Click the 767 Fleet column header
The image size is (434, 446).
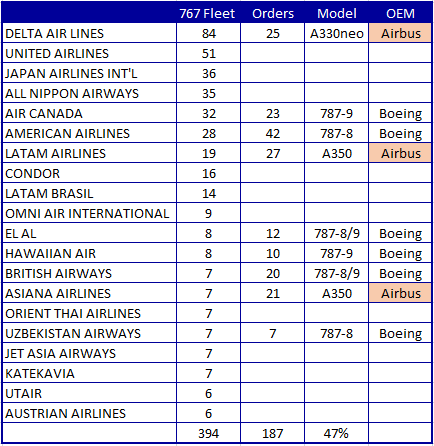(208, 14)
